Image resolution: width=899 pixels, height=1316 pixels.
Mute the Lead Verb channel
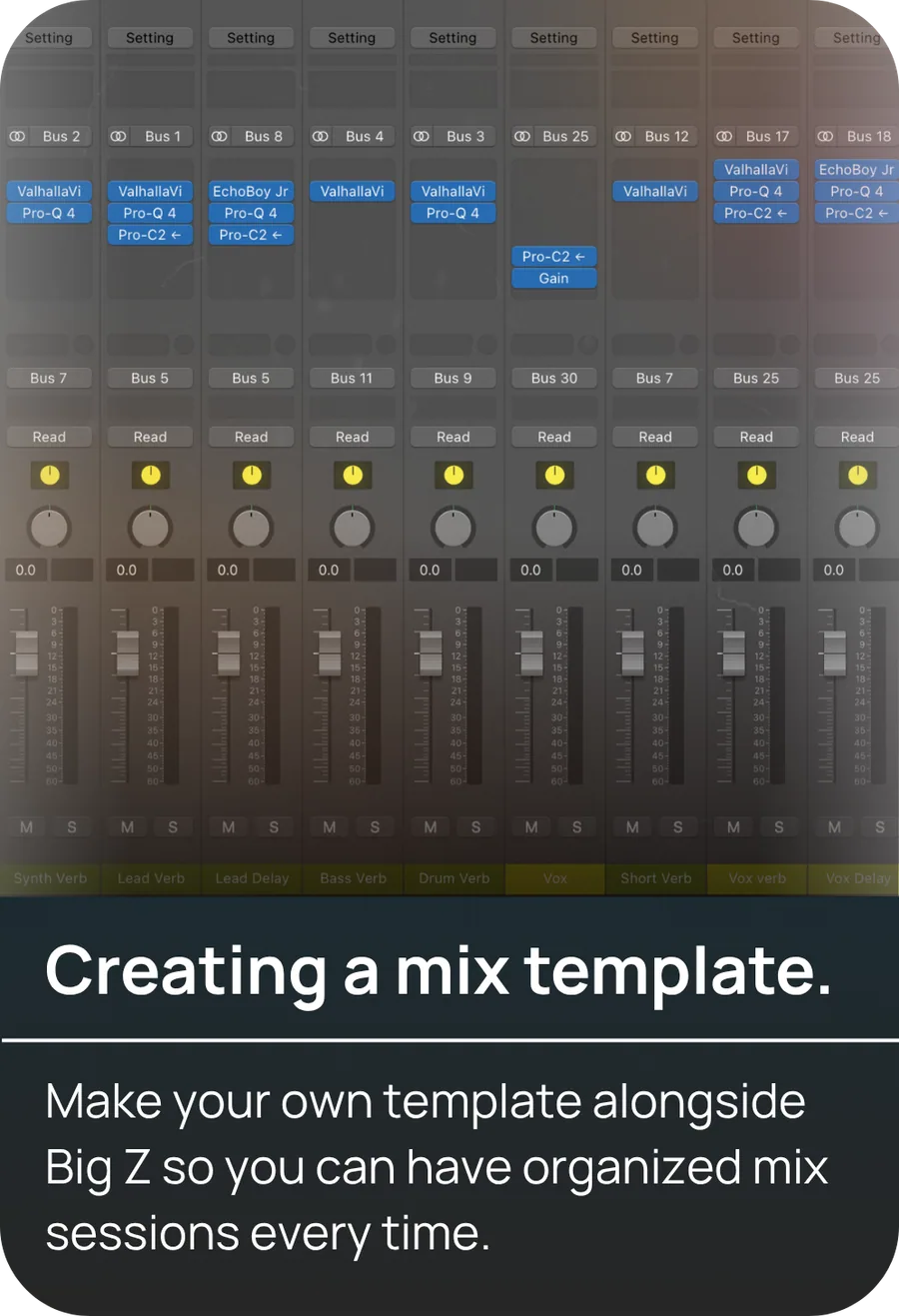(x=128, y=826)
